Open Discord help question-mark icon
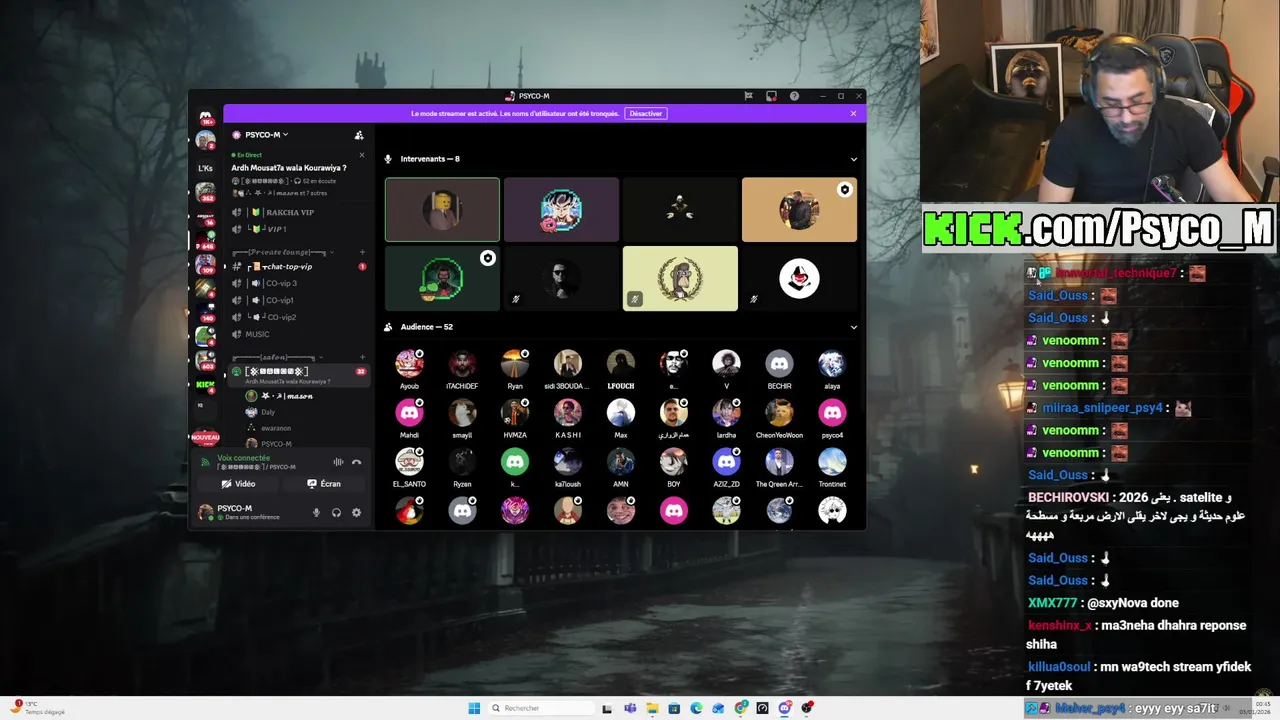Viewport: 1280px width, 720px height. 794,96
